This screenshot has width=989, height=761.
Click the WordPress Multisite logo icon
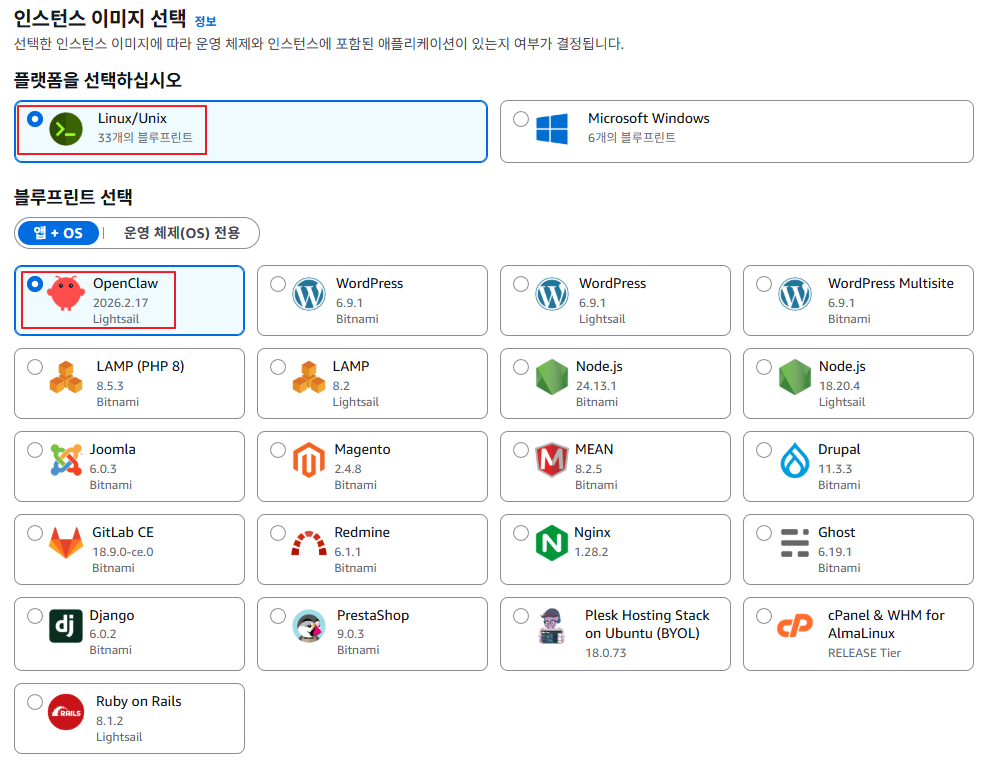point(795,294)
